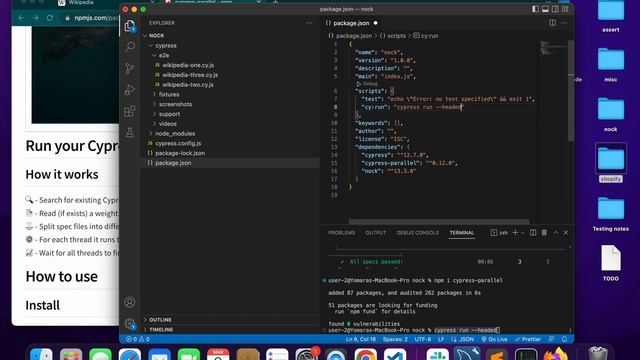The image size is (640, 360).
Task: Toggle the bottom panel layout icon
Action: (x=545, y=9)
